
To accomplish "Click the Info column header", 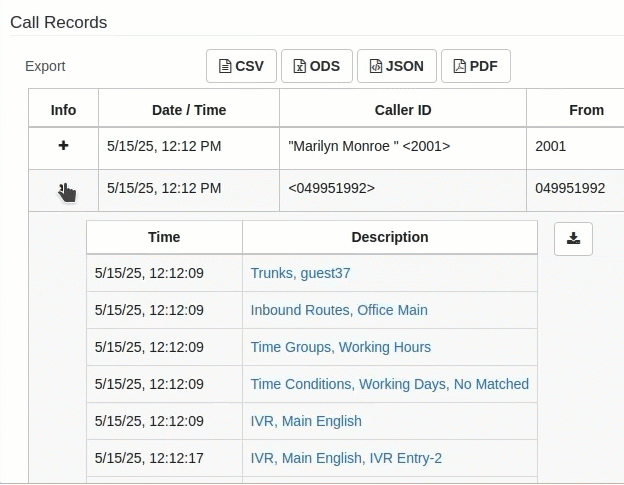I will 63,110.
